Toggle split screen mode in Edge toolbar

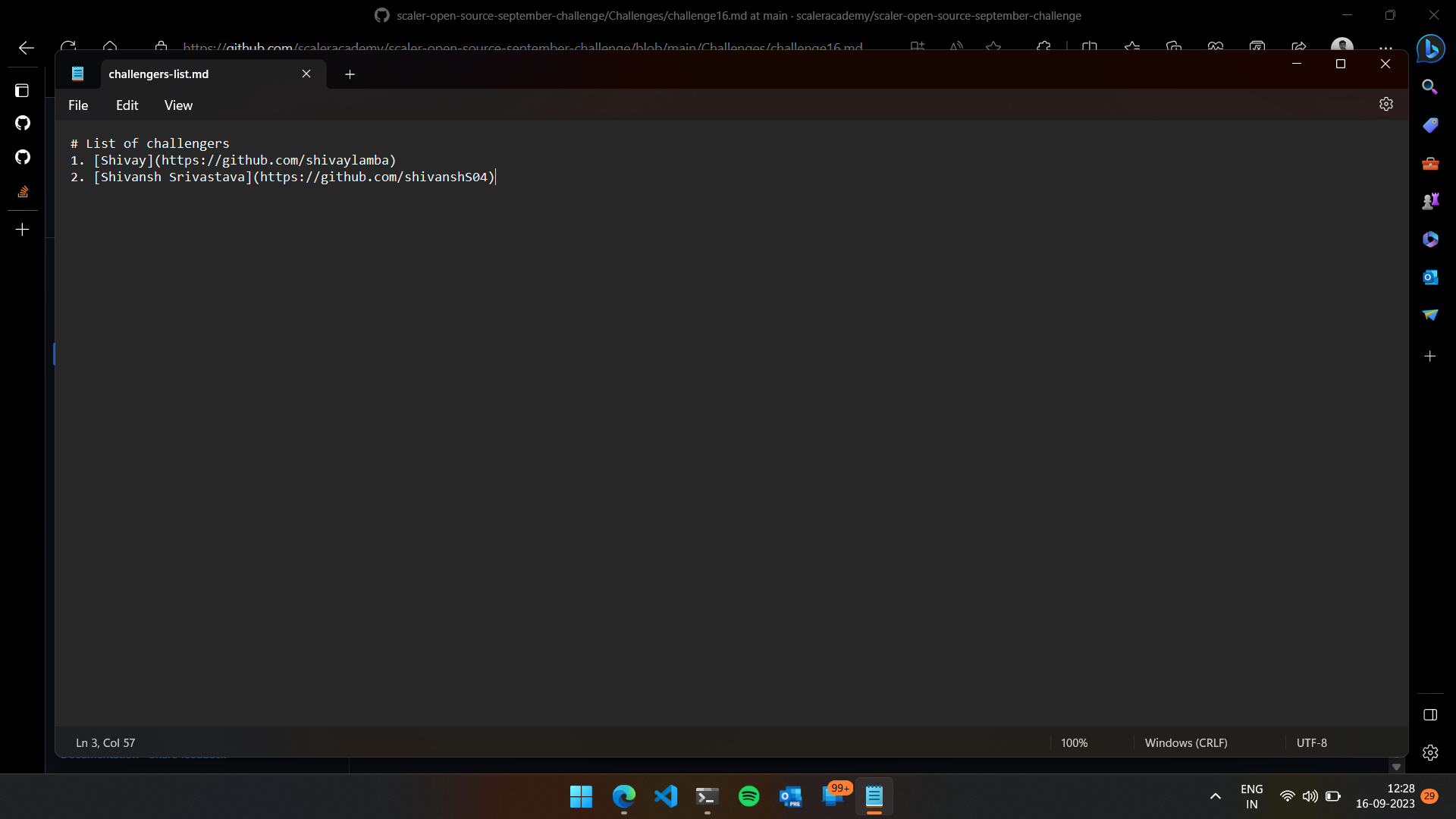click(1090, 46)
